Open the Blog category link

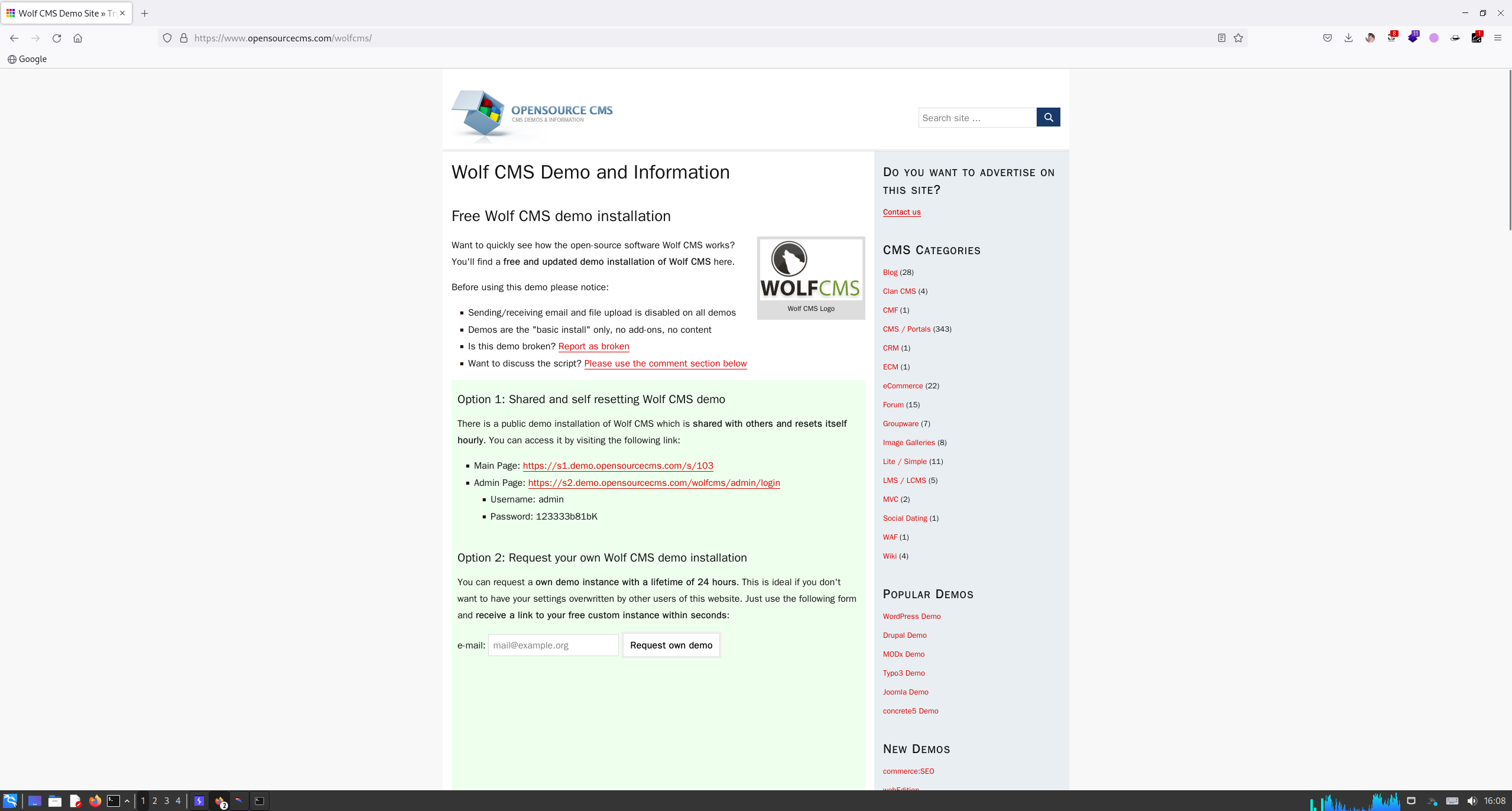click(x=890, y=273)
